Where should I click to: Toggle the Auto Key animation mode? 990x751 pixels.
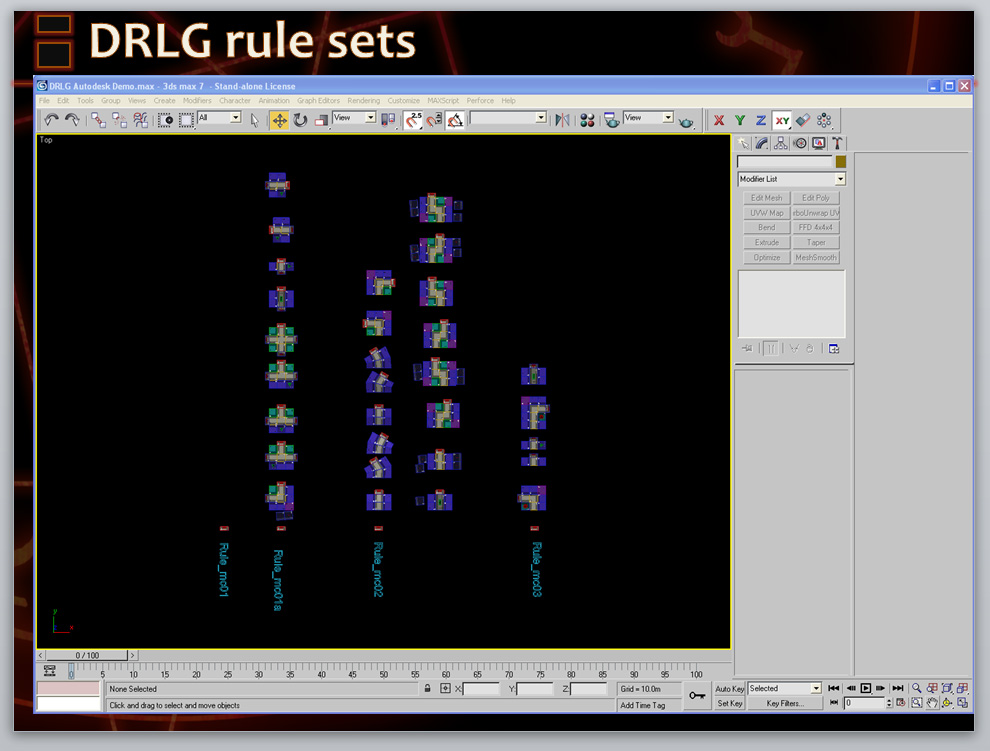point(730,689)
